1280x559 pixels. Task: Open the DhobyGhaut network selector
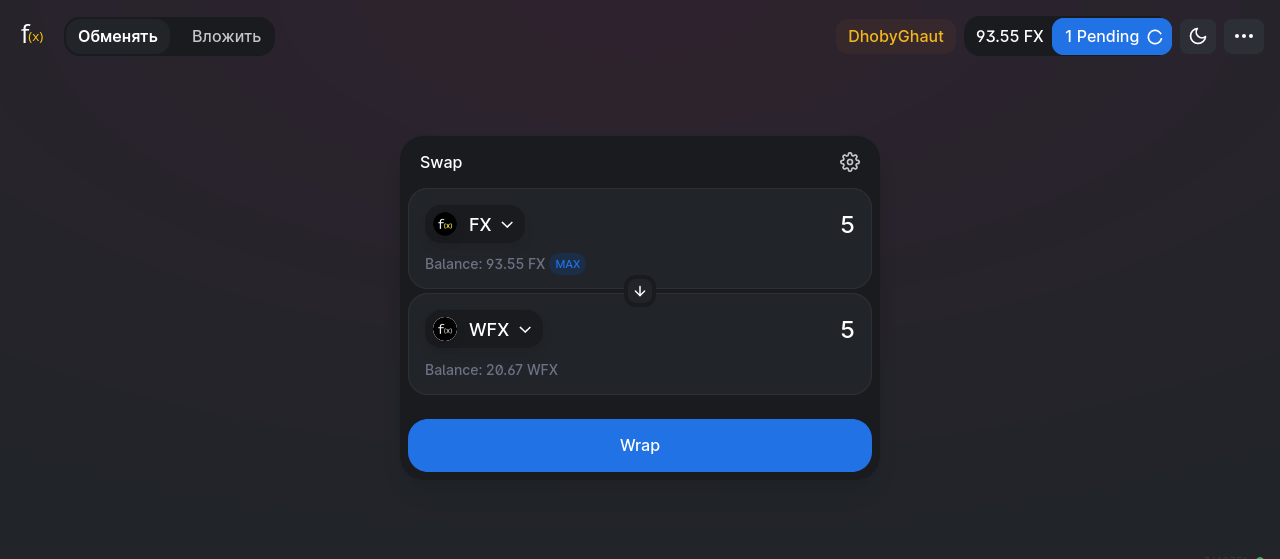tap(896, 37)
